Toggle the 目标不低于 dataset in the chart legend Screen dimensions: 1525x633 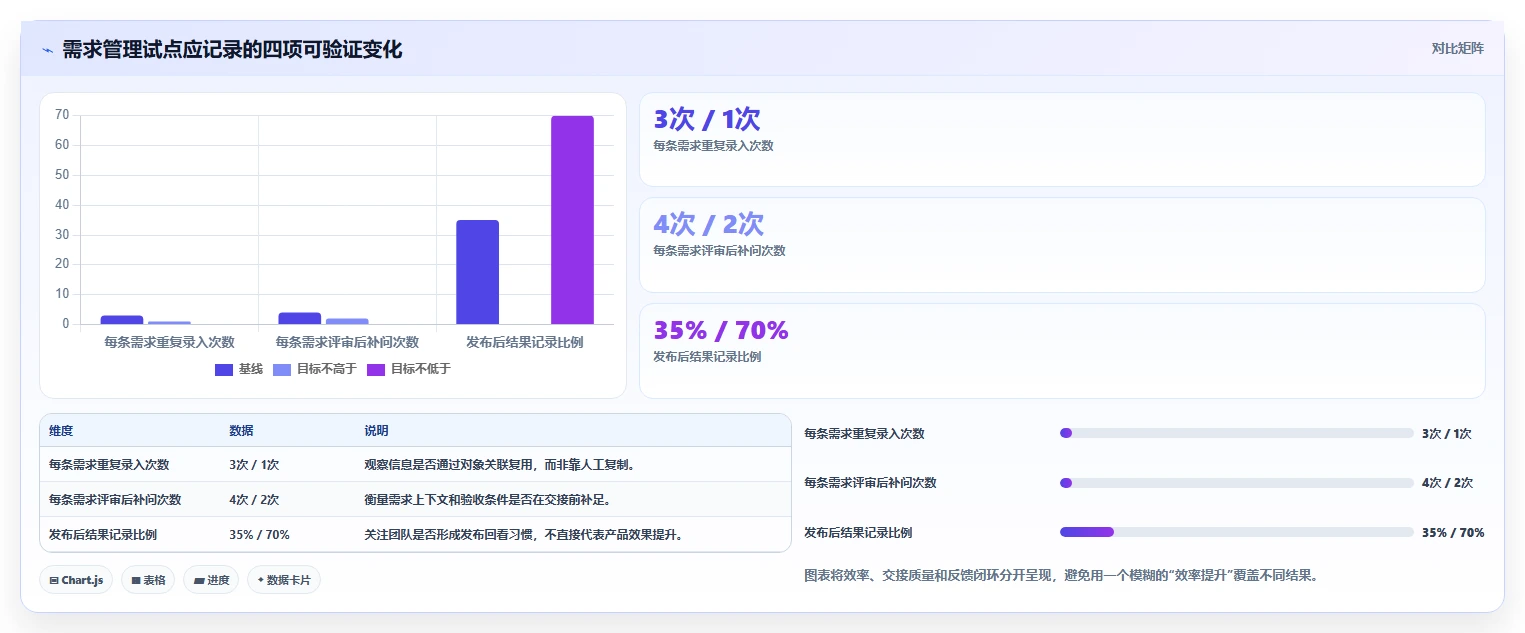coord(409,369)
